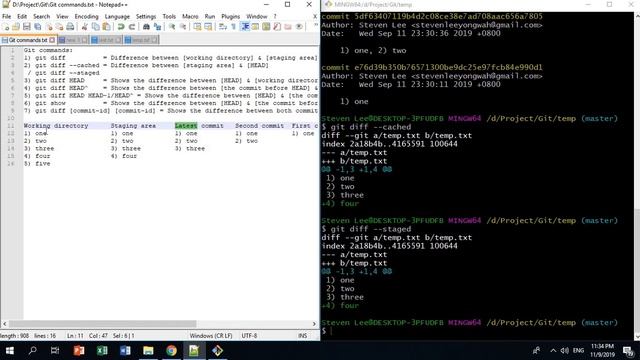Click the horizontal scrollbar left arrow
Viewport: 640px width, 360px height.
(4, 324)
